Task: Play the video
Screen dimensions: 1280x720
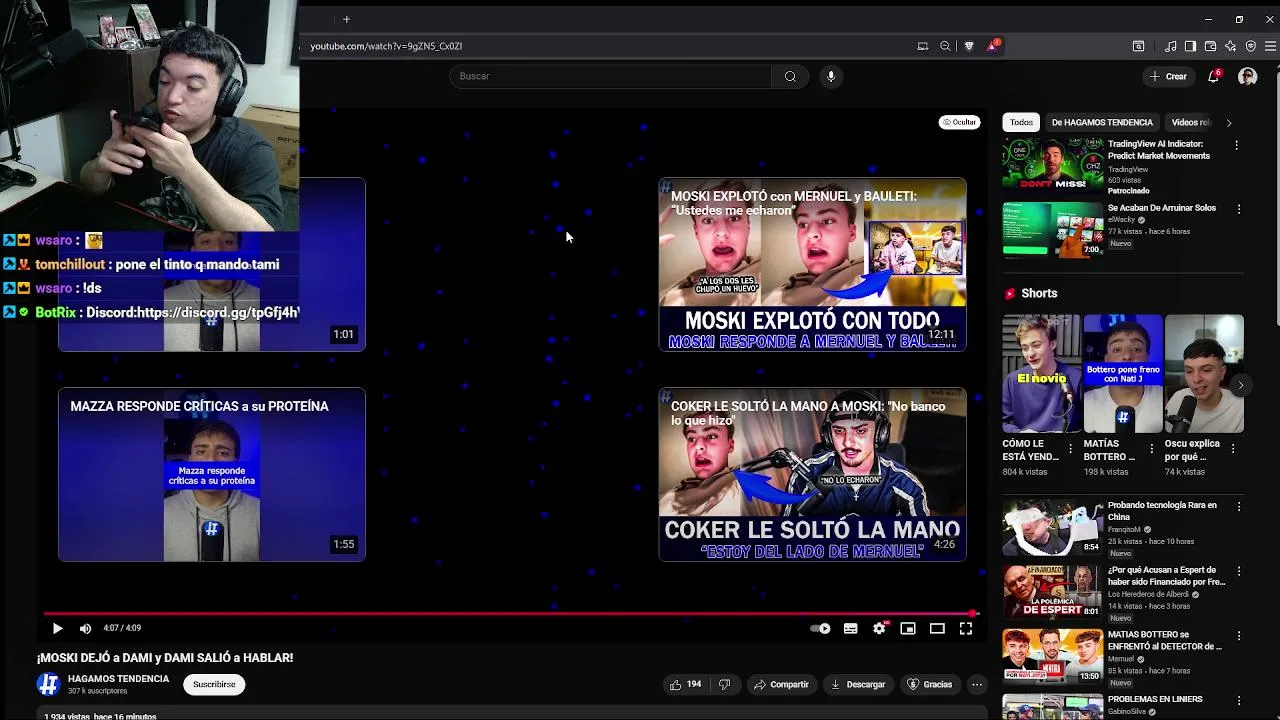Action: pos(57,628)
